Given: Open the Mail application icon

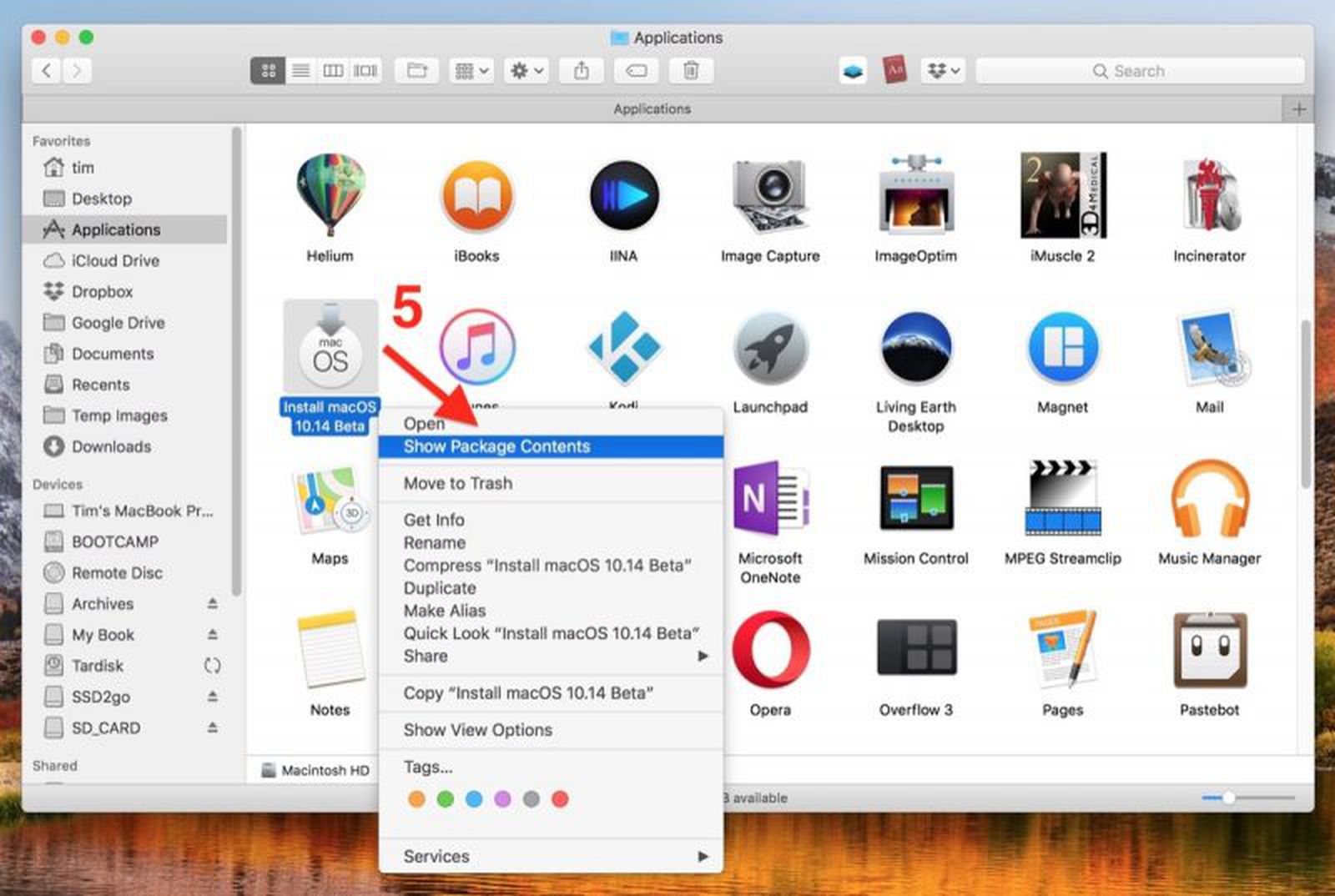Looking at the screenshot, I should tap(1208, 348).
